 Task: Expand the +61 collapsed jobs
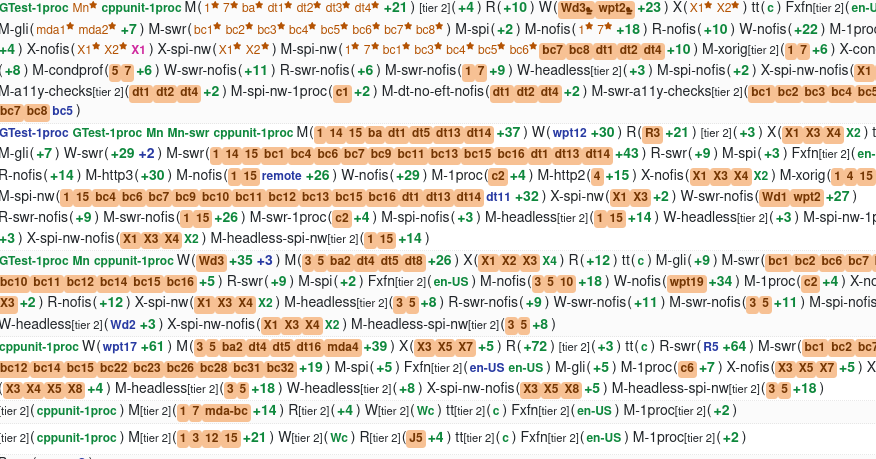click(153, 347)
